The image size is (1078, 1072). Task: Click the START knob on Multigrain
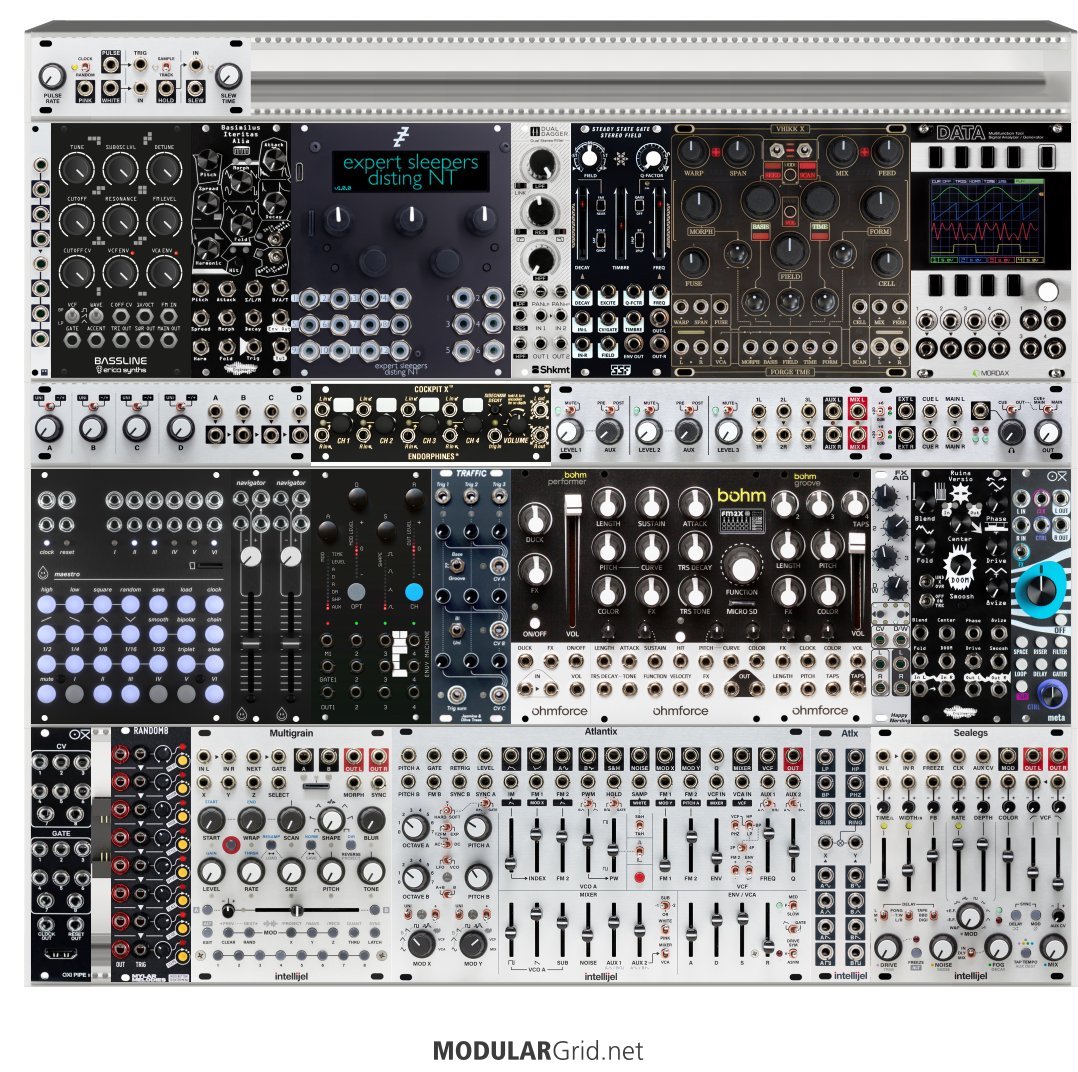(211, 820)
